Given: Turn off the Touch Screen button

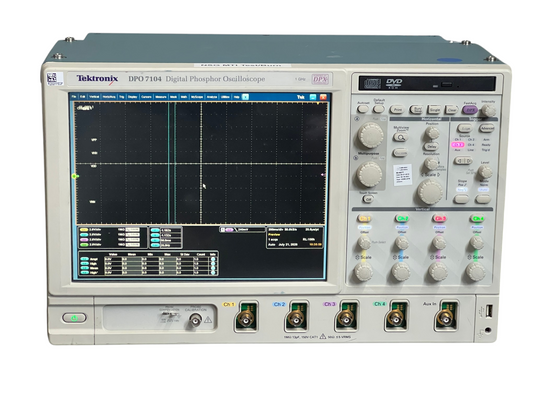Looking at the screenshot, I should click(368, 199).
